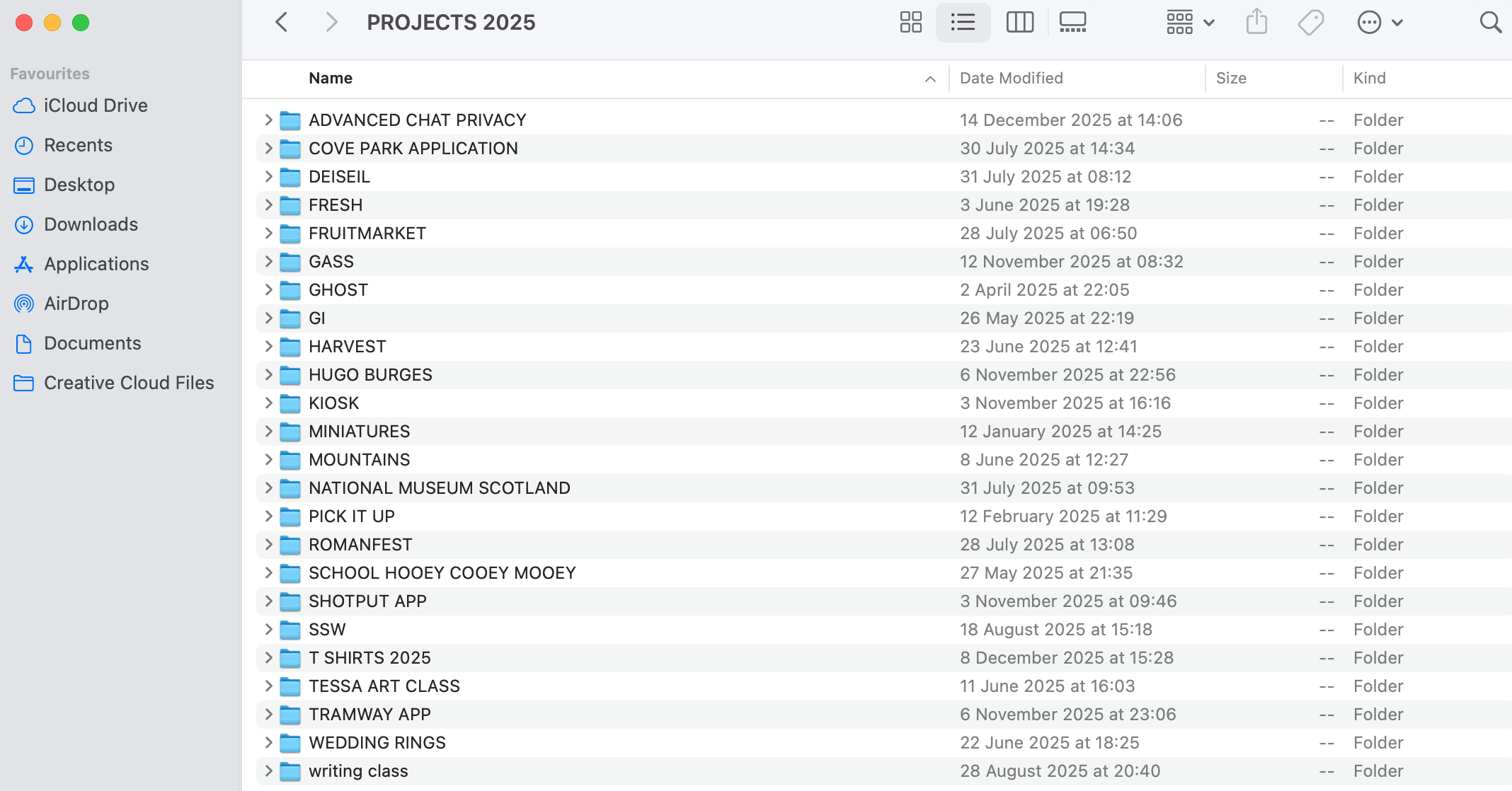
Task: Switch to icon grid view
Action: click(x=910, y=23)
